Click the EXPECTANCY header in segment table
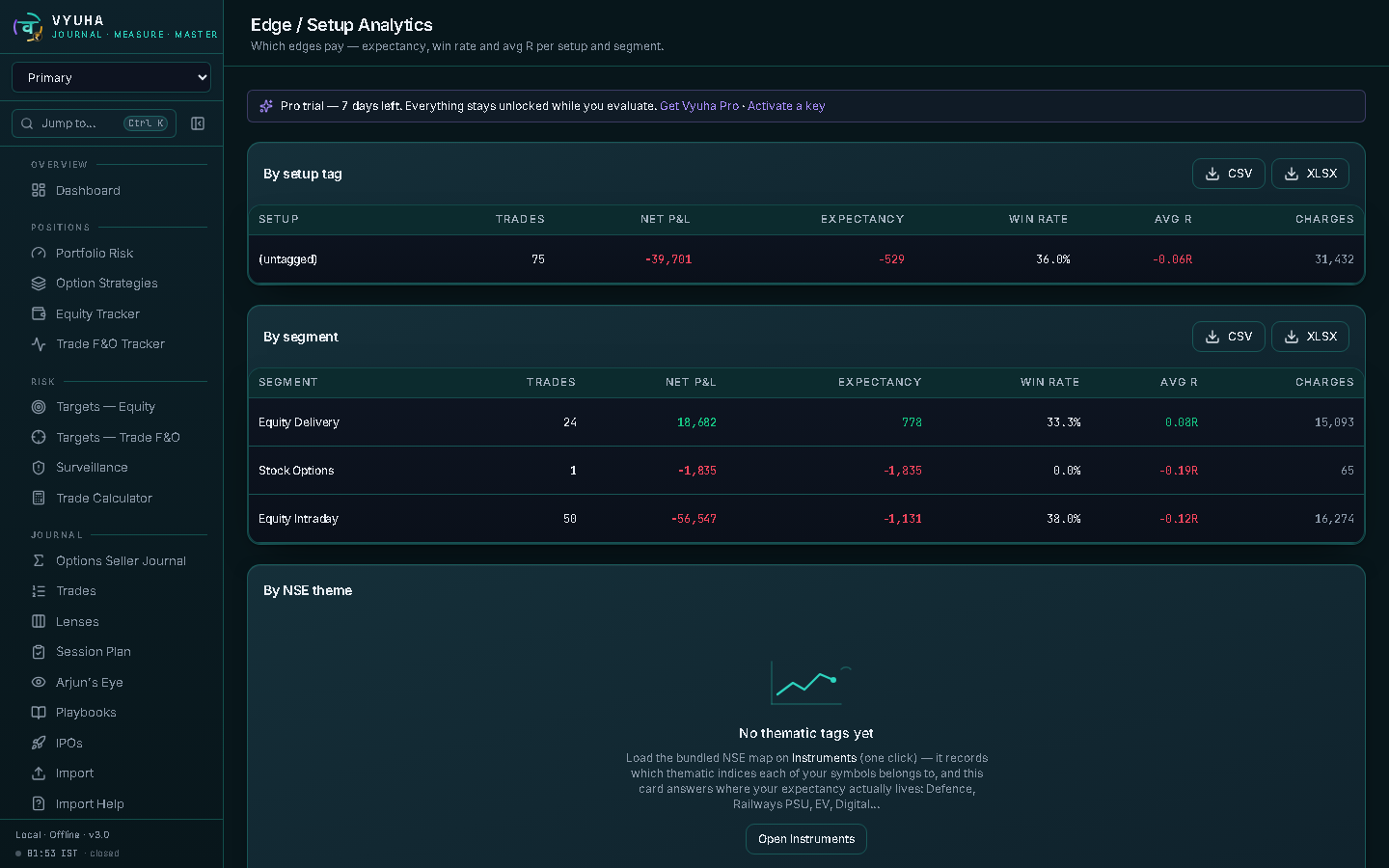Screen dimensions: 1389x868 880,382
